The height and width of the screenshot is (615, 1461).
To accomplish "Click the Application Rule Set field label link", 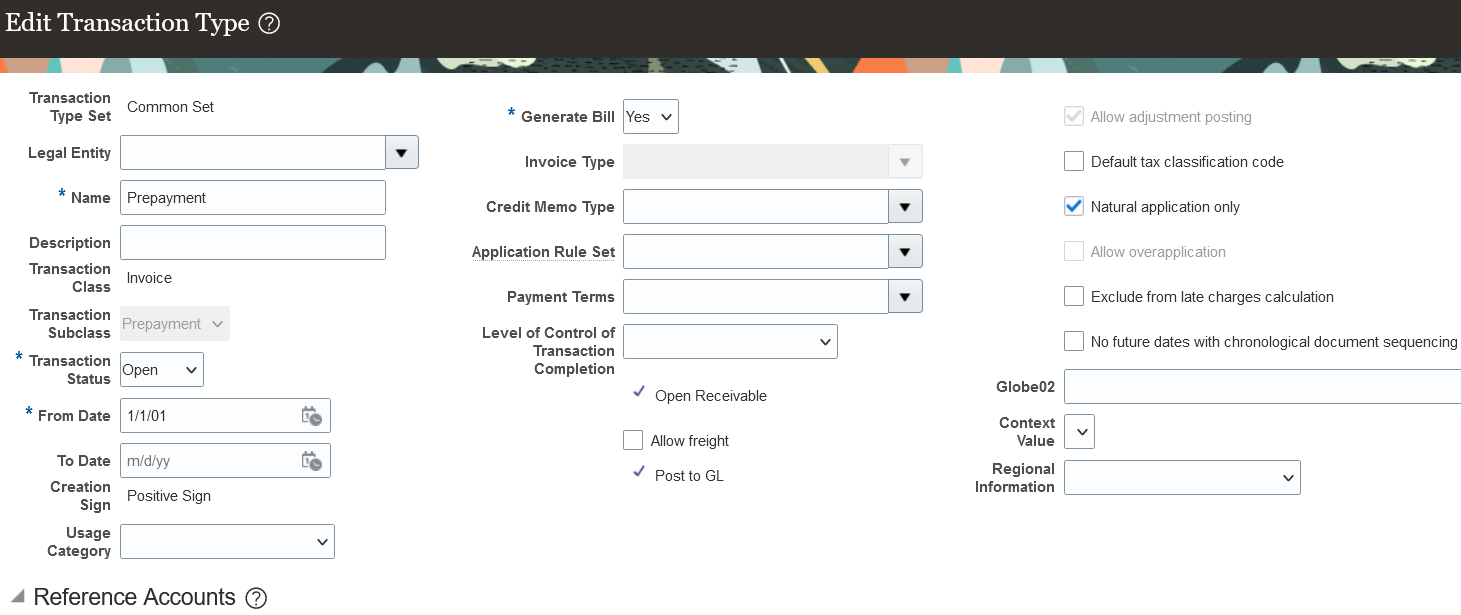I will pyautogui.click(x=543, y=251).
